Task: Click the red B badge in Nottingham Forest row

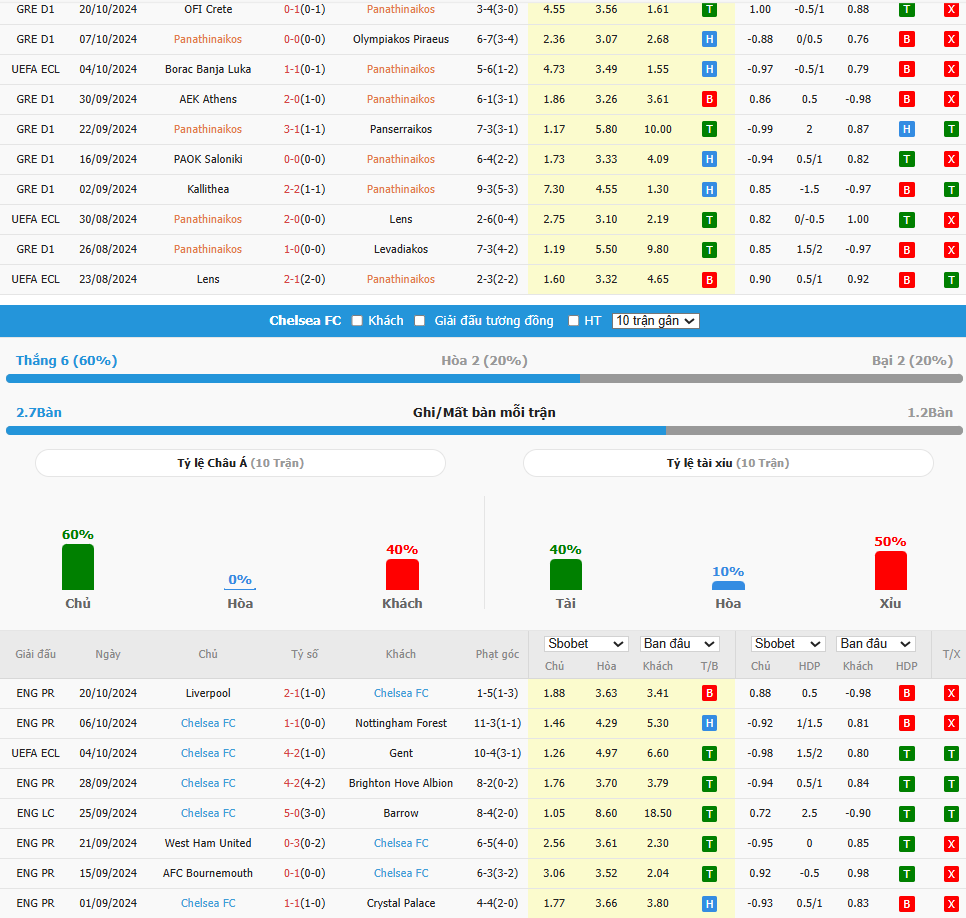Action: click(x=906, y=724)
